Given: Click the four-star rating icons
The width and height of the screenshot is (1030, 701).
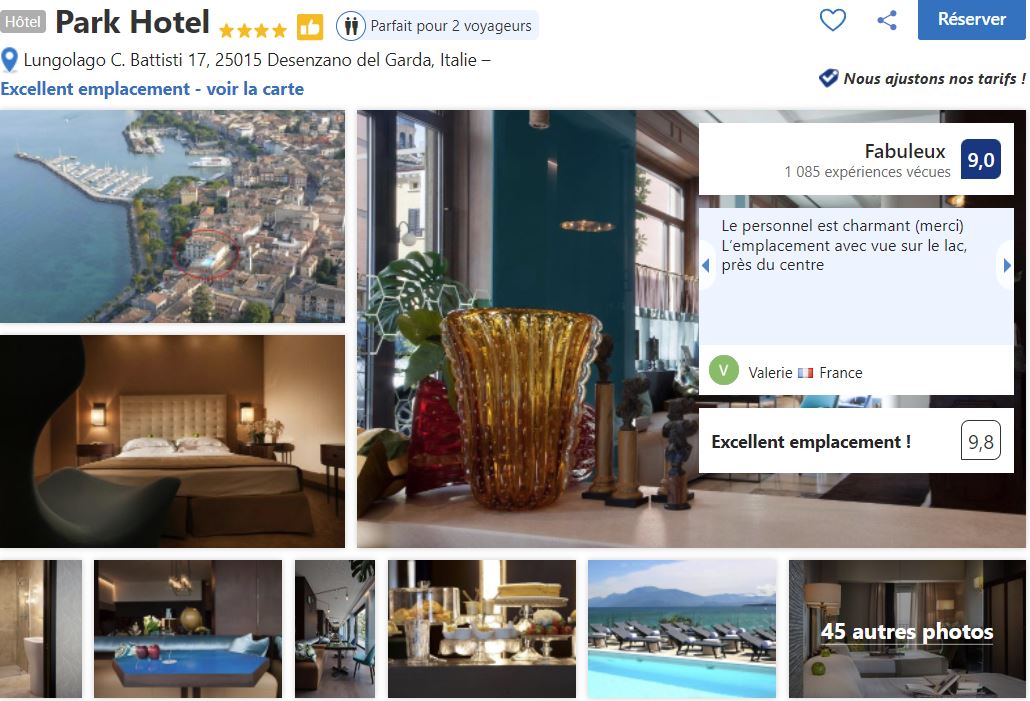Looking at the screenshot, I should click(253, 30).
